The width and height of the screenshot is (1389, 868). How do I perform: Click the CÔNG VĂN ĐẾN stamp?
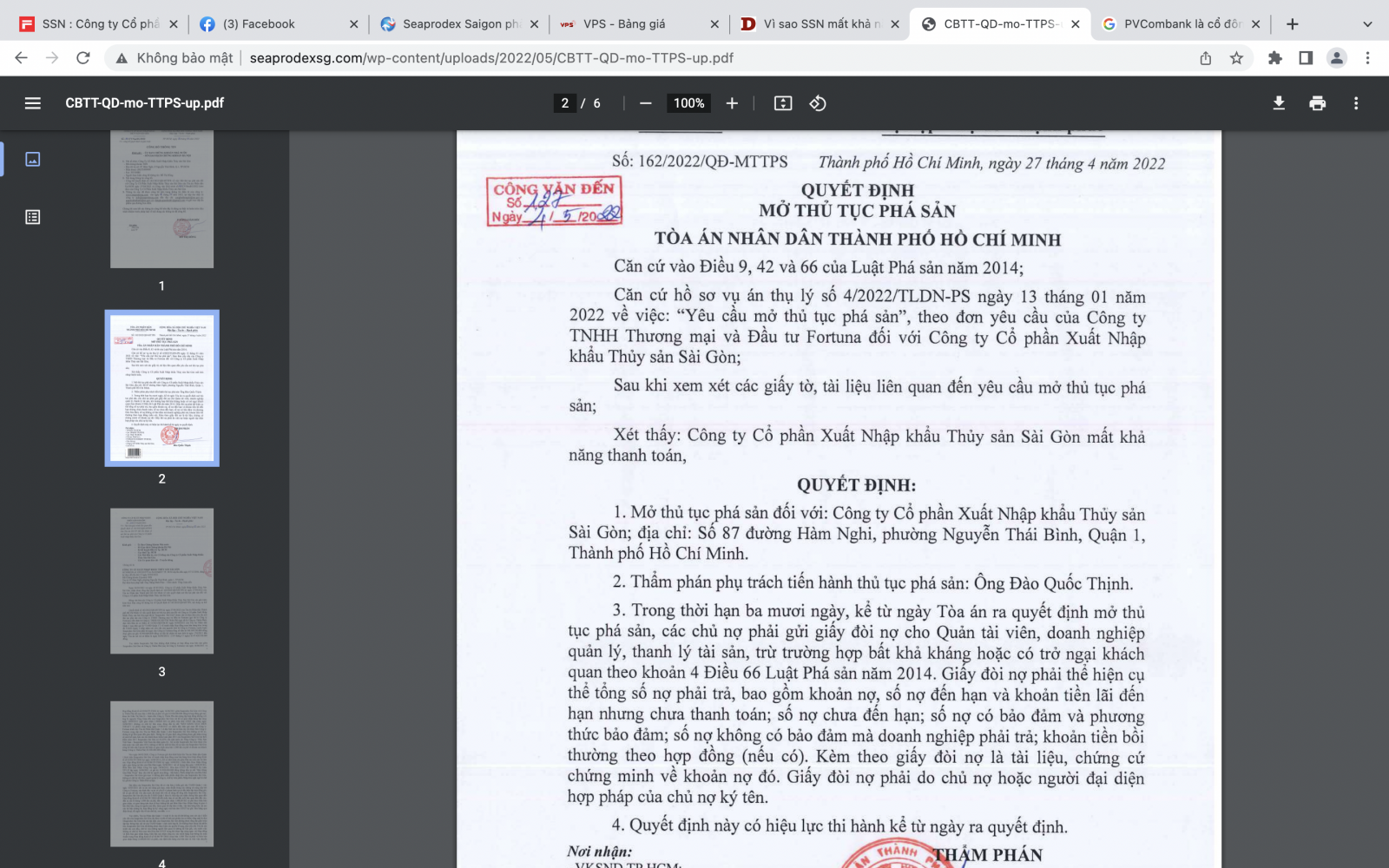tap(555, 202)
